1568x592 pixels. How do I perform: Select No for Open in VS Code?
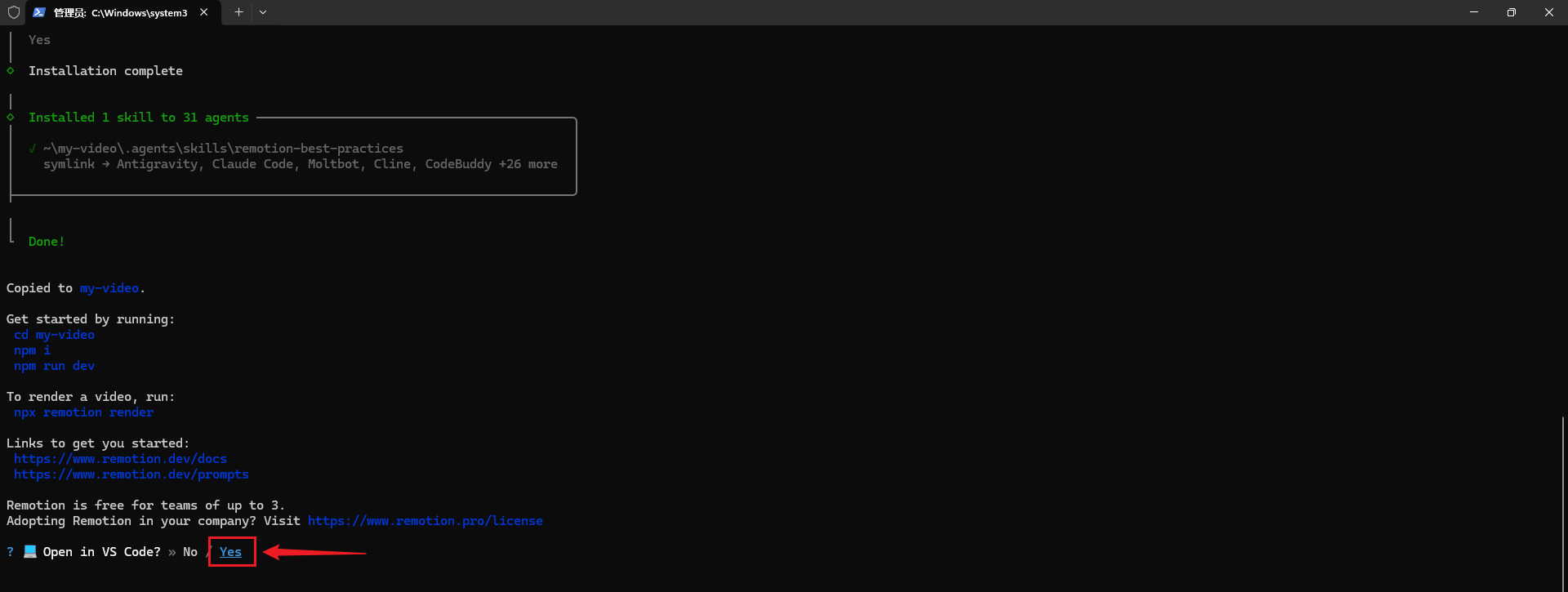(x=190, y=552)
